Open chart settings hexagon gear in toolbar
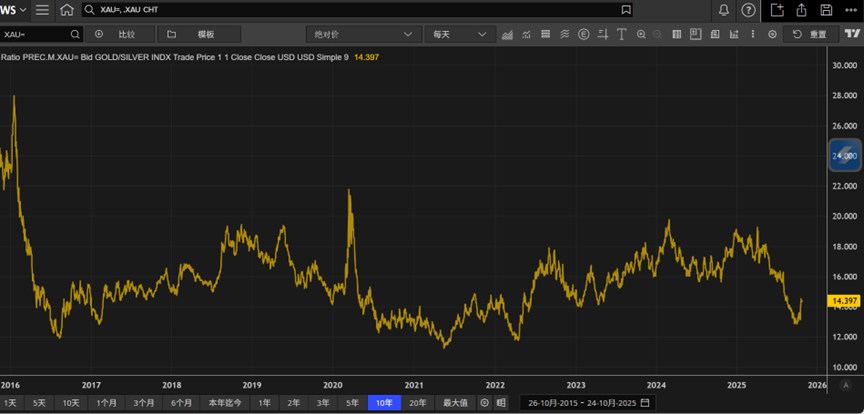The height and width of the screenshot is (414, 864). pyautogui.click(x=773, y=34)
